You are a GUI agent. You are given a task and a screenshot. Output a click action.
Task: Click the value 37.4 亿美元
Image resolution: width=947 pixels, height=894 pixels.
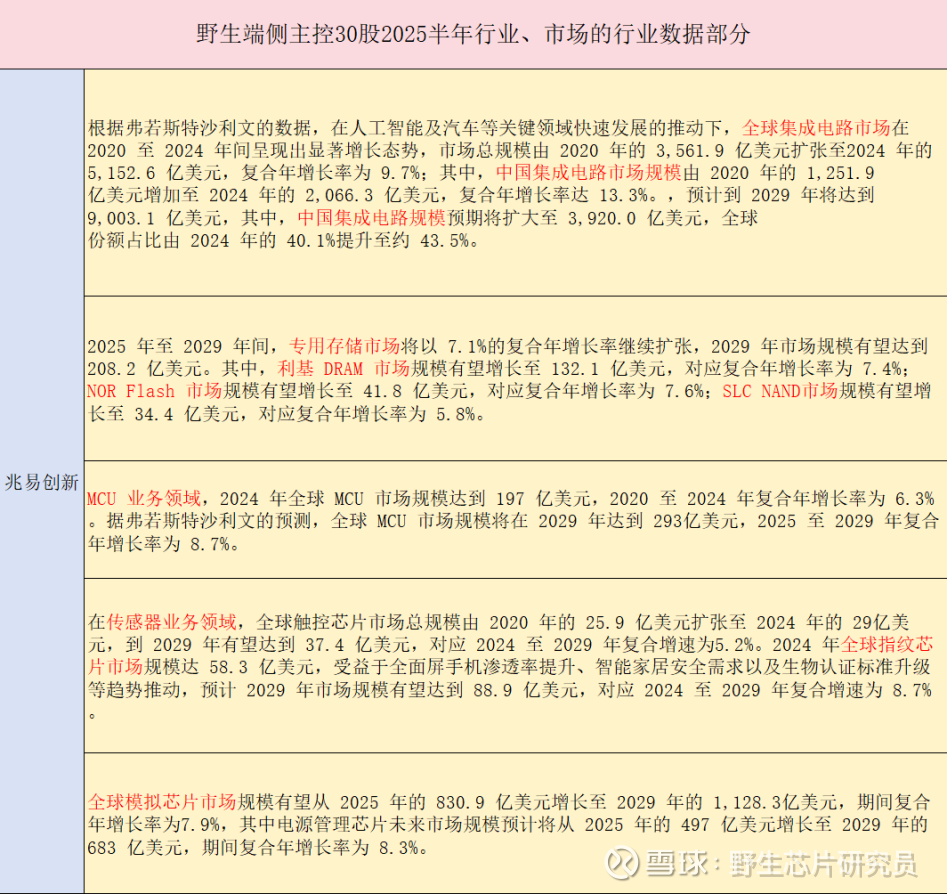[358, 645]
